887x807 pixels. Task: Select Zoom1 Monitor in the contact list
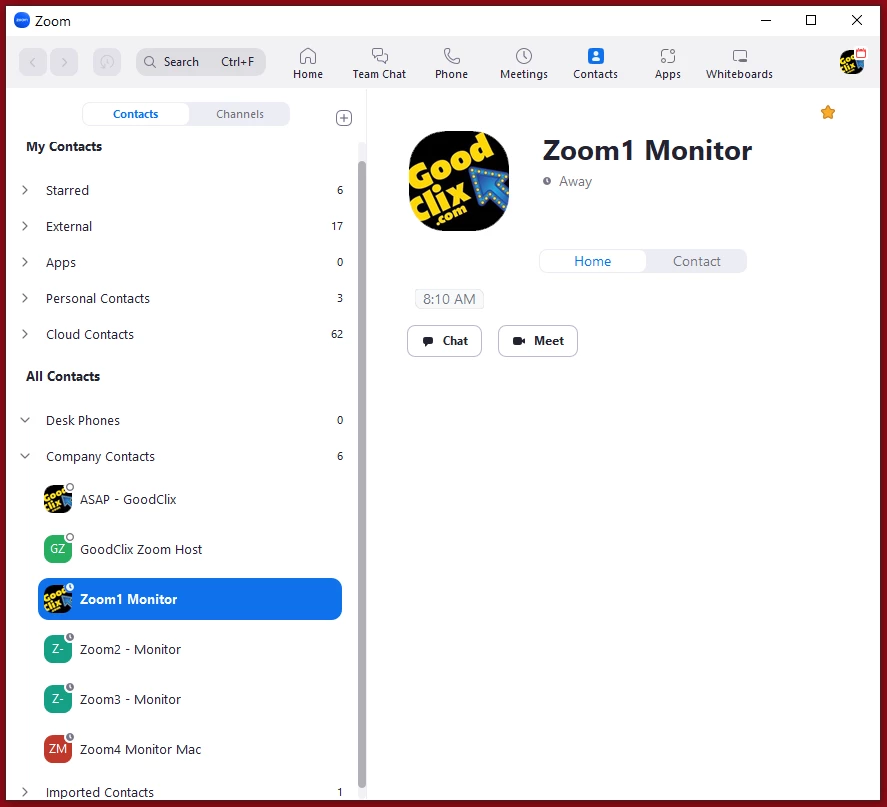point(190,599)
